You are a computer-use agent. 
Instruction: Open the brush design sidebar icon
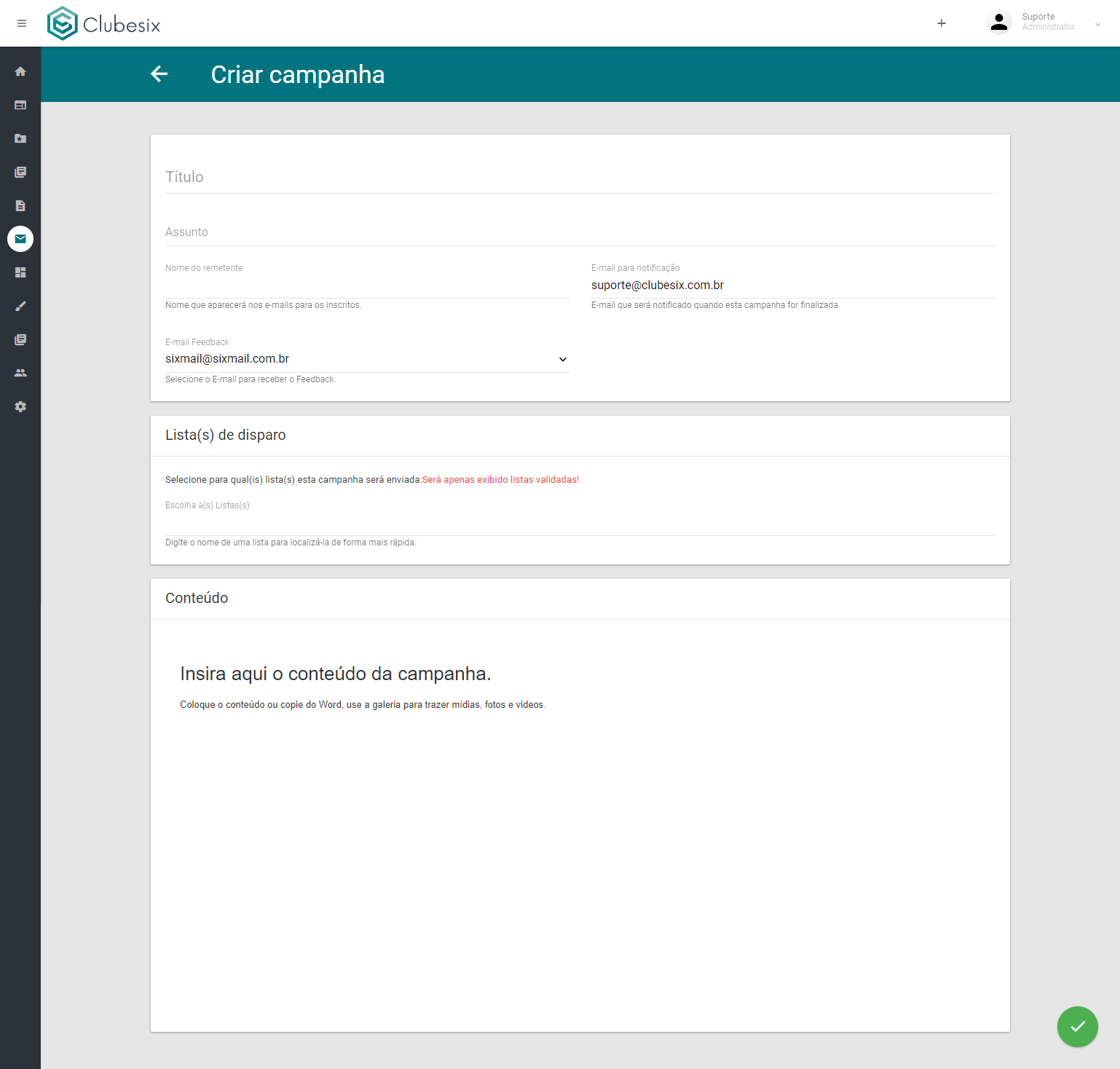point(20,306)
